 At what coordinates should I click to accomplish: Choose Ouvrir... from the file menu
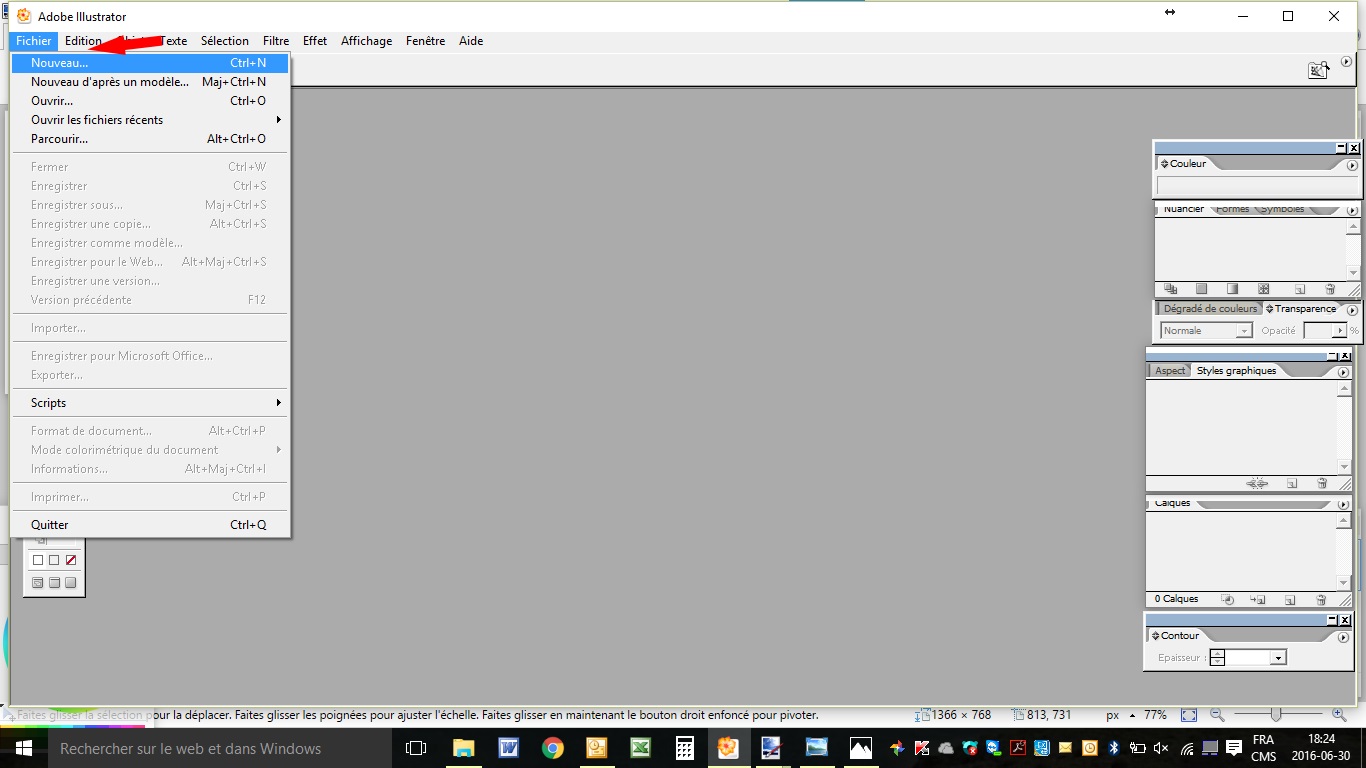point(150,101)
